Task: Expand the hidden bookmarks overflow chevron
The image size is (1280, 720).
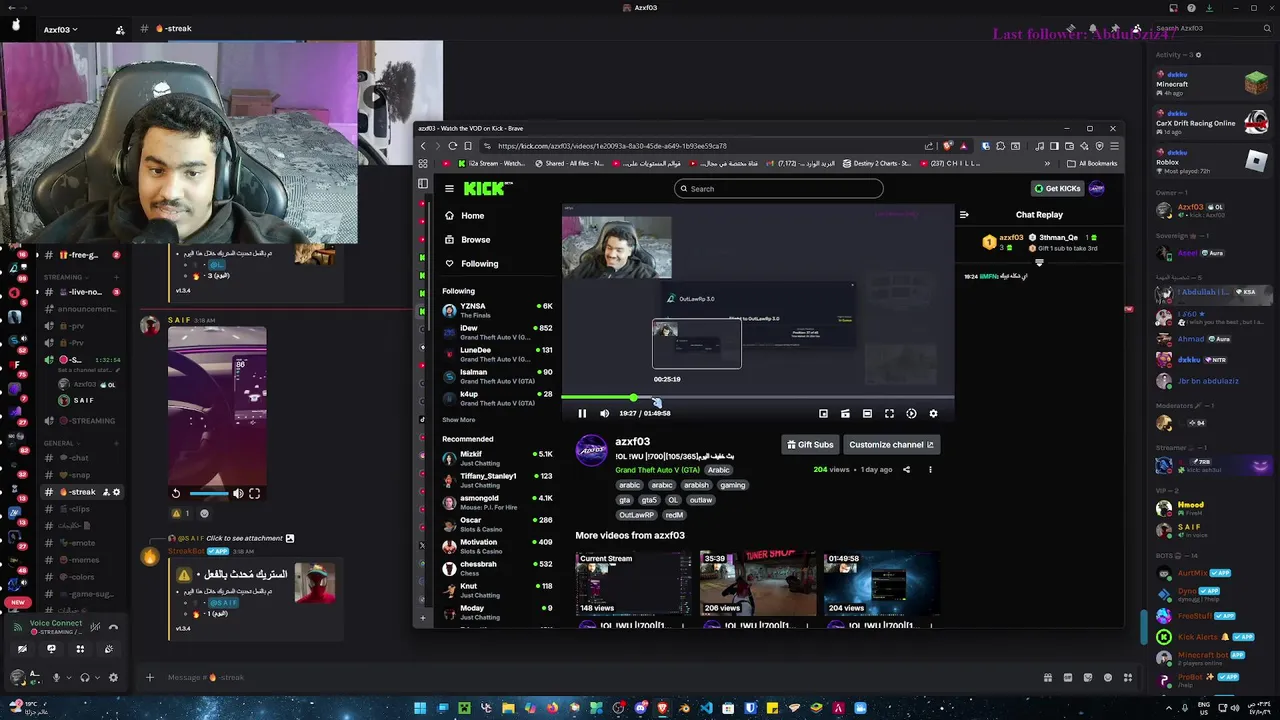Action: (1047, 163)
